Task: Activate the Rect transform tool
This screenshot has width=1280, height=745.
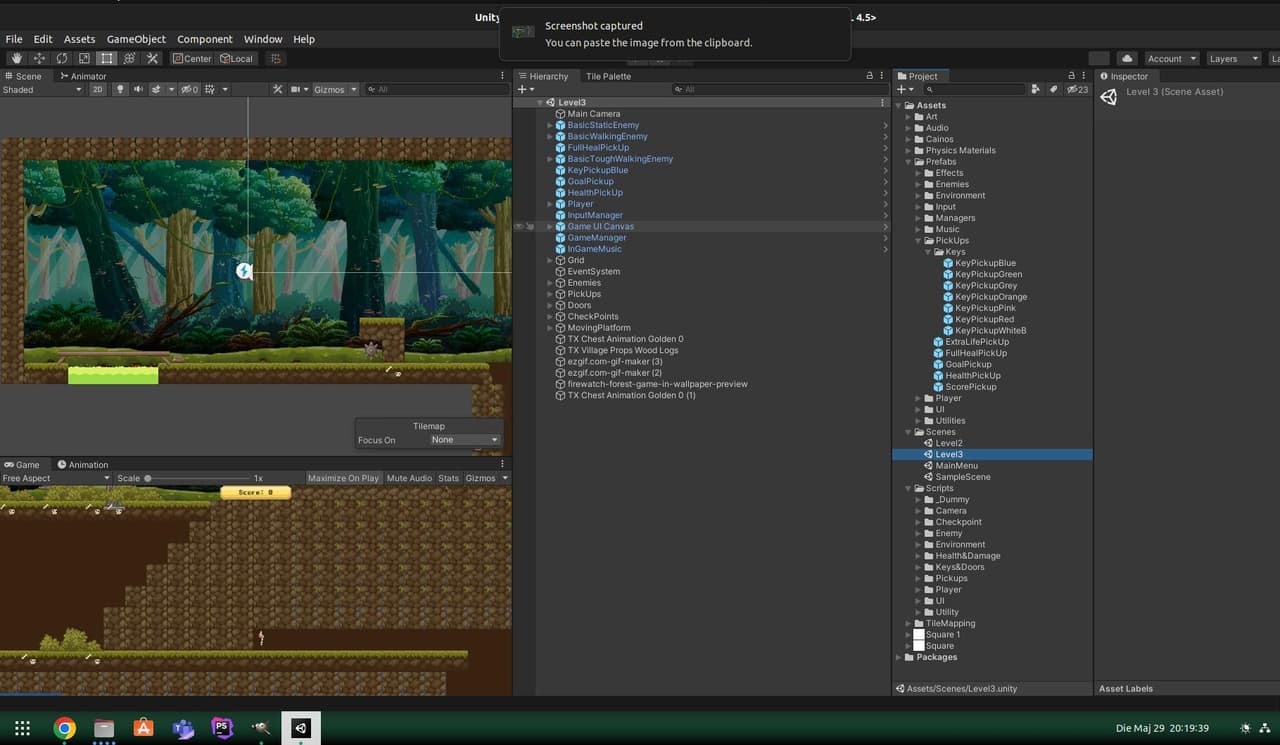Action: pyautogui.click(x=107, y=58)
